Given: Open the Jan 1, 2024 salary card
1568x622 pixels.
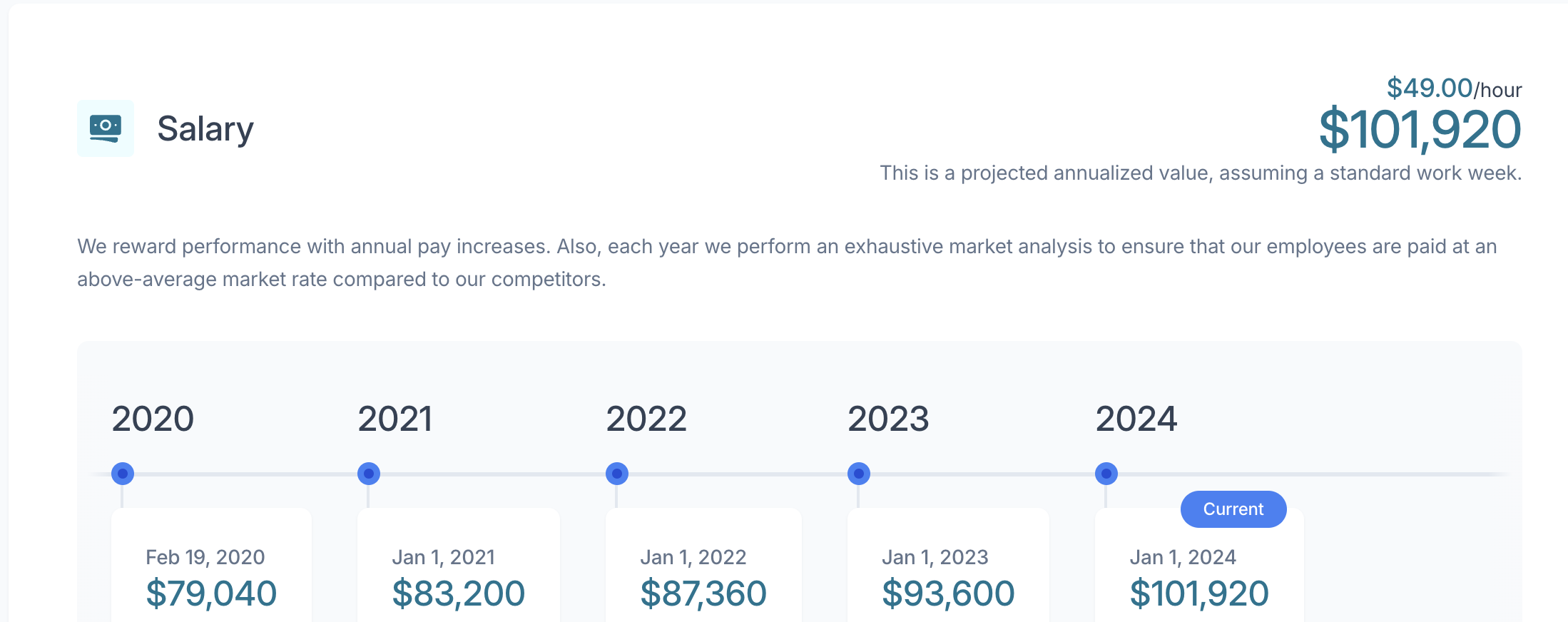Looking at the screenshot, I should coord(1199,565).
